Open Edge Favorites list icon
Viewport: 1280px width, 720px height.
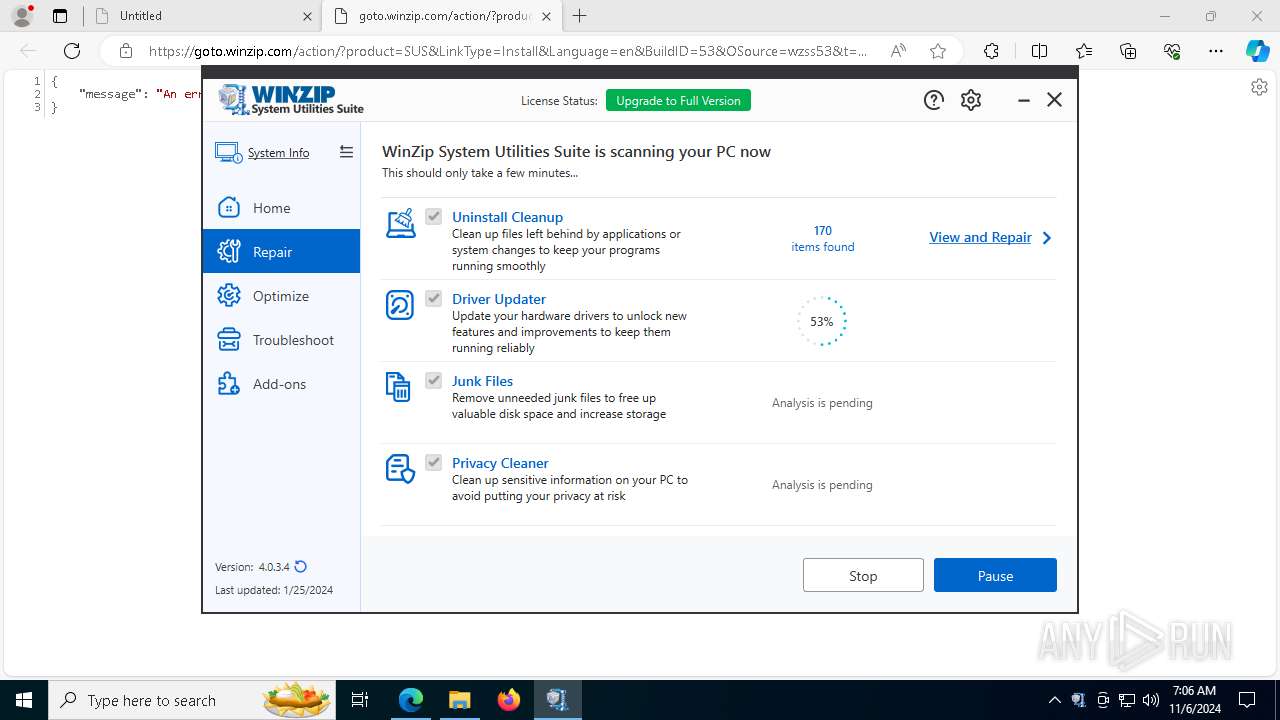[x=1084, y=51]
